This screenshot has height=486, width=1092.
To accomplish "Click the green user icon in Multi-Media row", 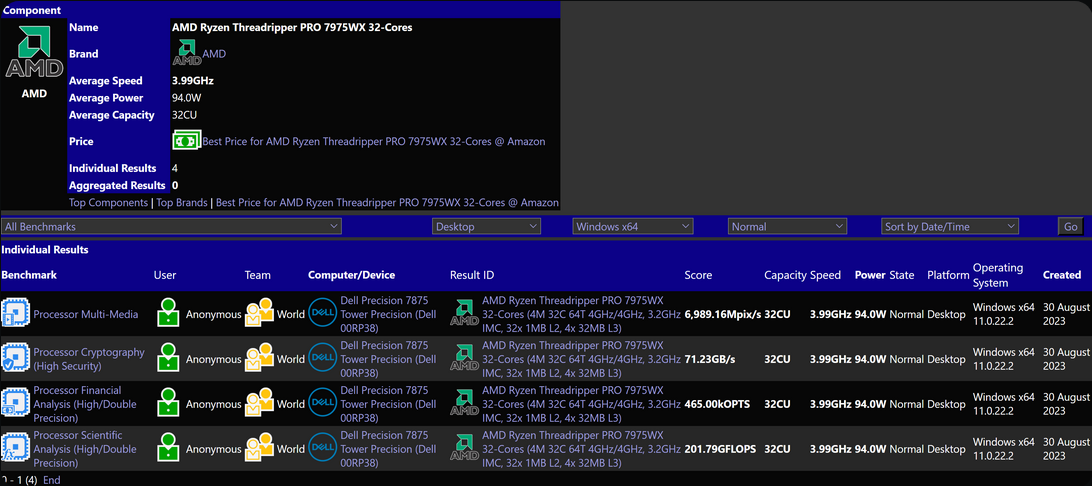I will pyautogui.click(x=167, y=313).
